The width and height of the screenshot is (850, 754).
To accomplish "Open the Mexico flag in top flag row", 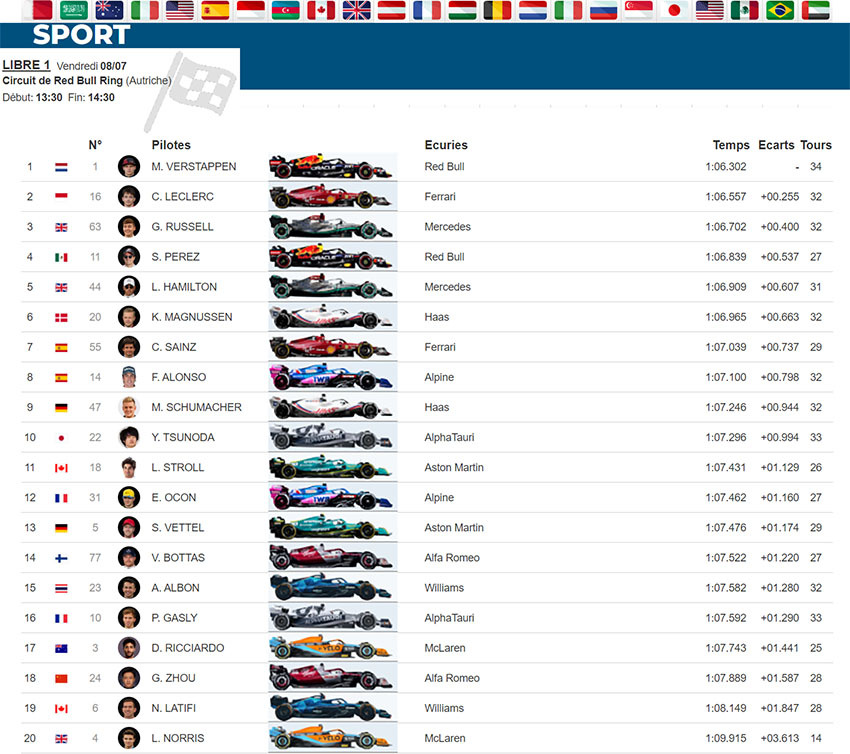I will click(745, 10).
